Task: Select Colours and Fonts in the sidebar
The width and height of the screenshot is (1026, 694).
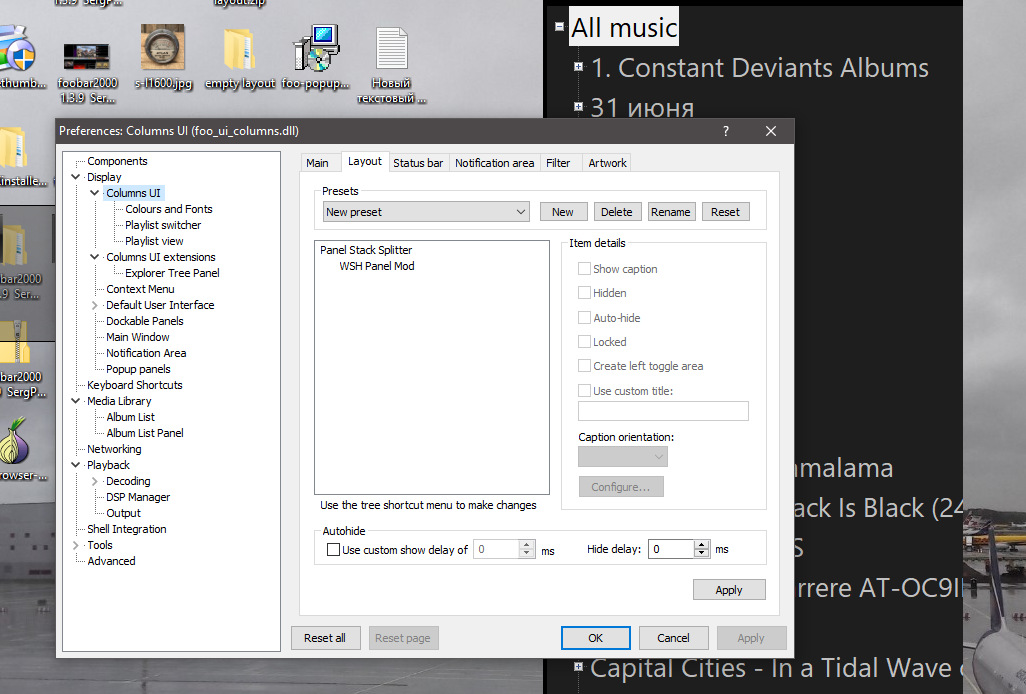Action: [168, 209]
